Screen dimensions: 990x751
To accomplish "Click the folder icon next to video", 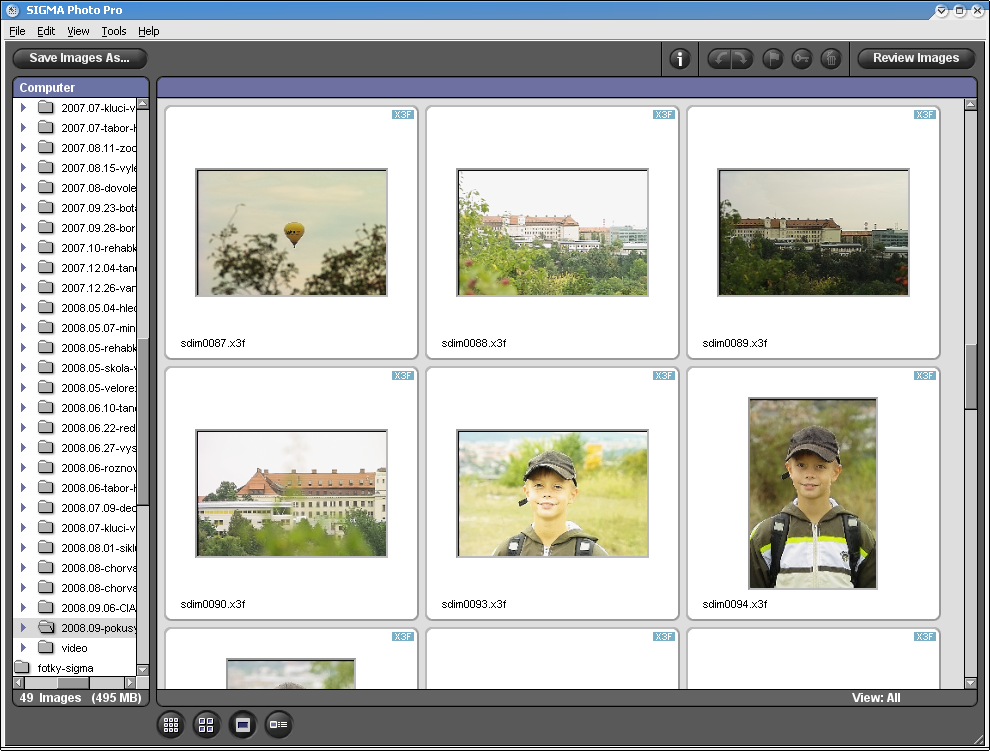I will tap(45, 647).
